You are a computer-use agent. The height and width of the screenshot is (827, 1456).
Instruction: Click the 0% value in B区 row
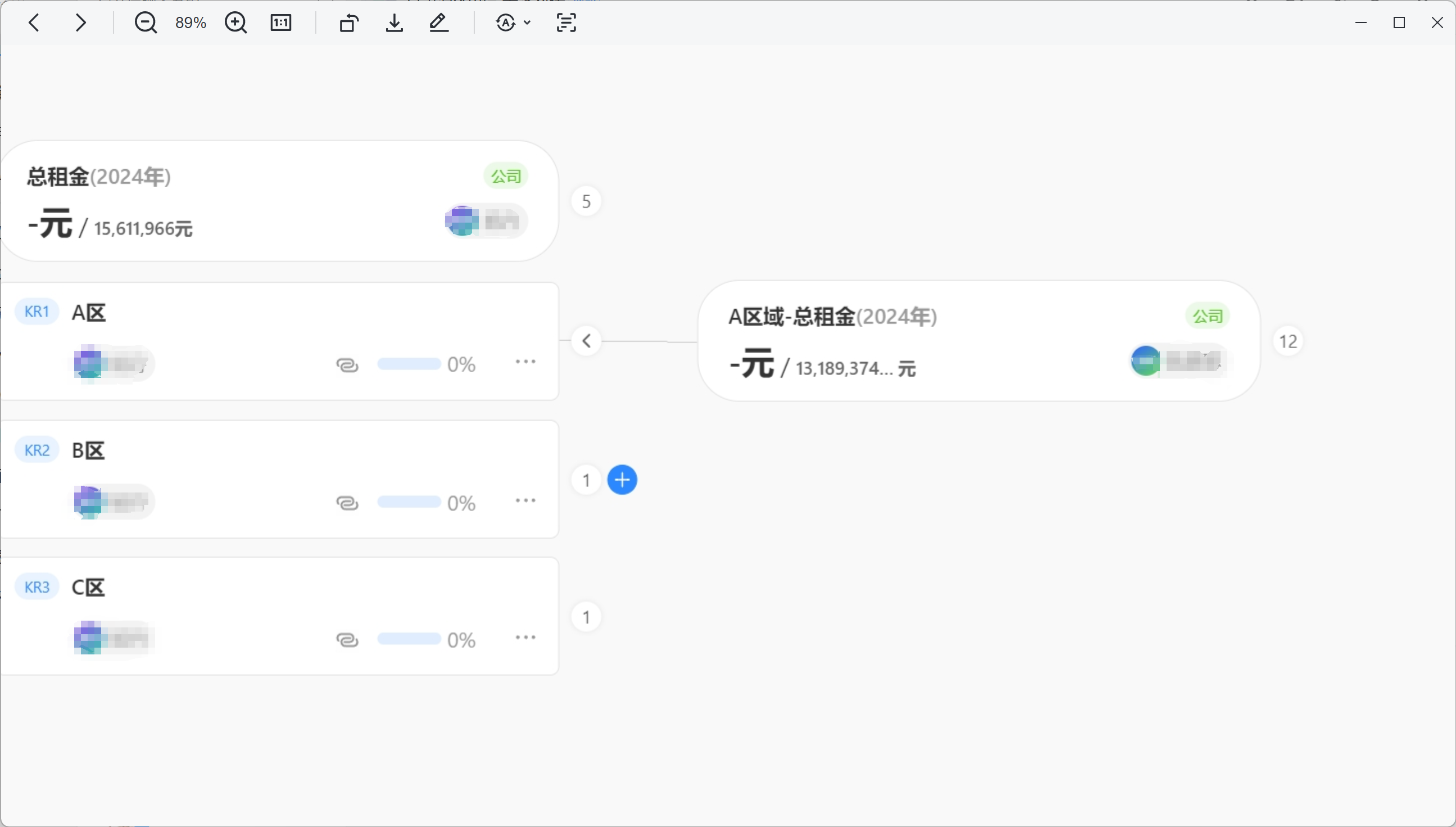coord(461,503)
